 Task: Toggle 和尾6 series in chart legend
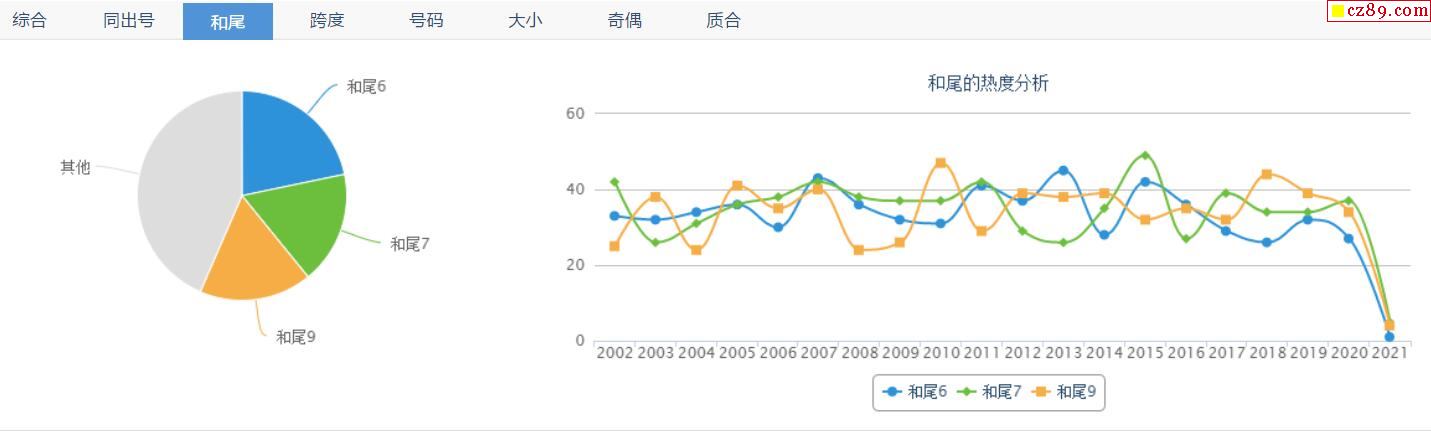click(x=914, y=392)
